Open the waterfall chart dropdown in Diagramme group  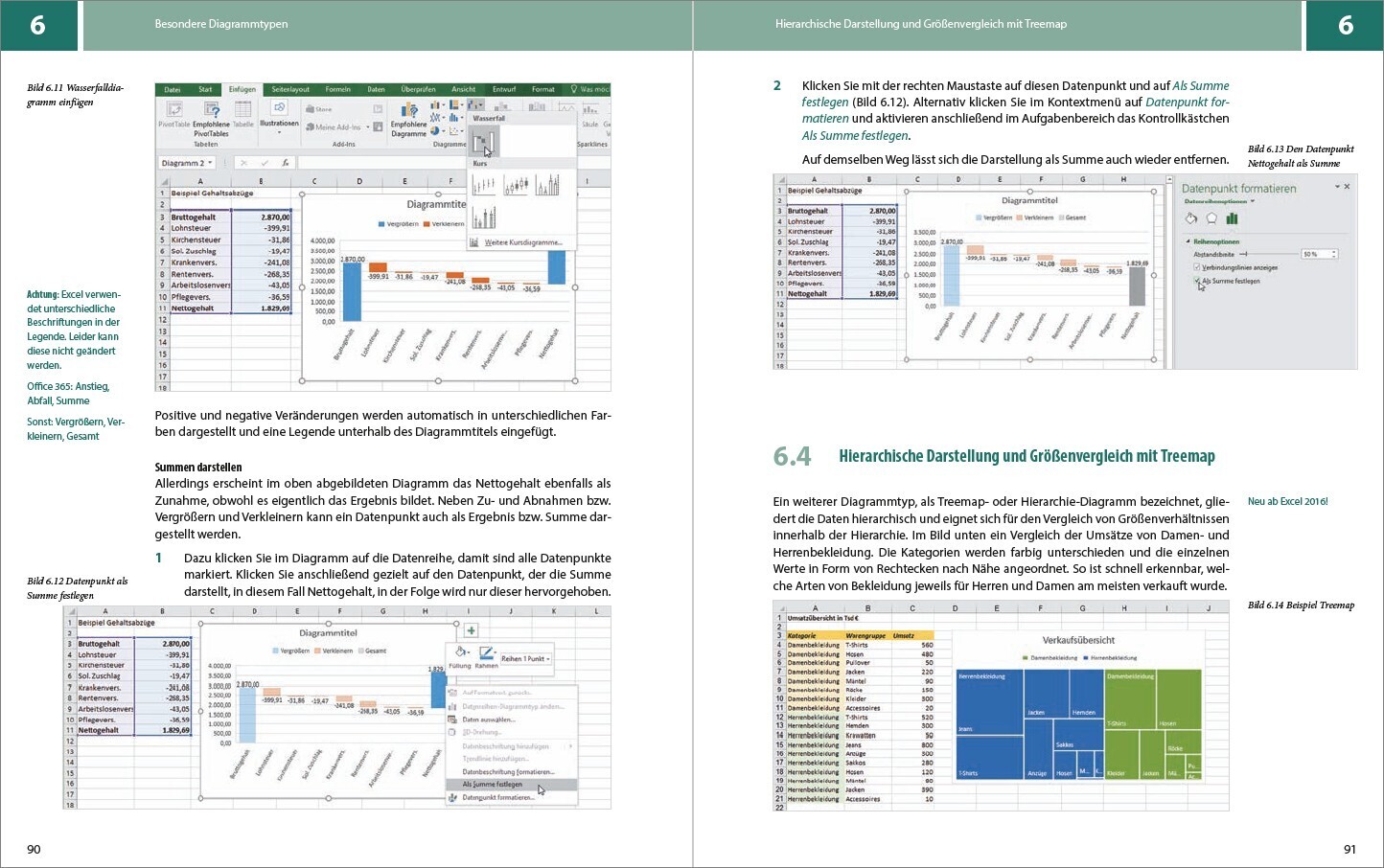pyautogui.click(x=475, y=104)
